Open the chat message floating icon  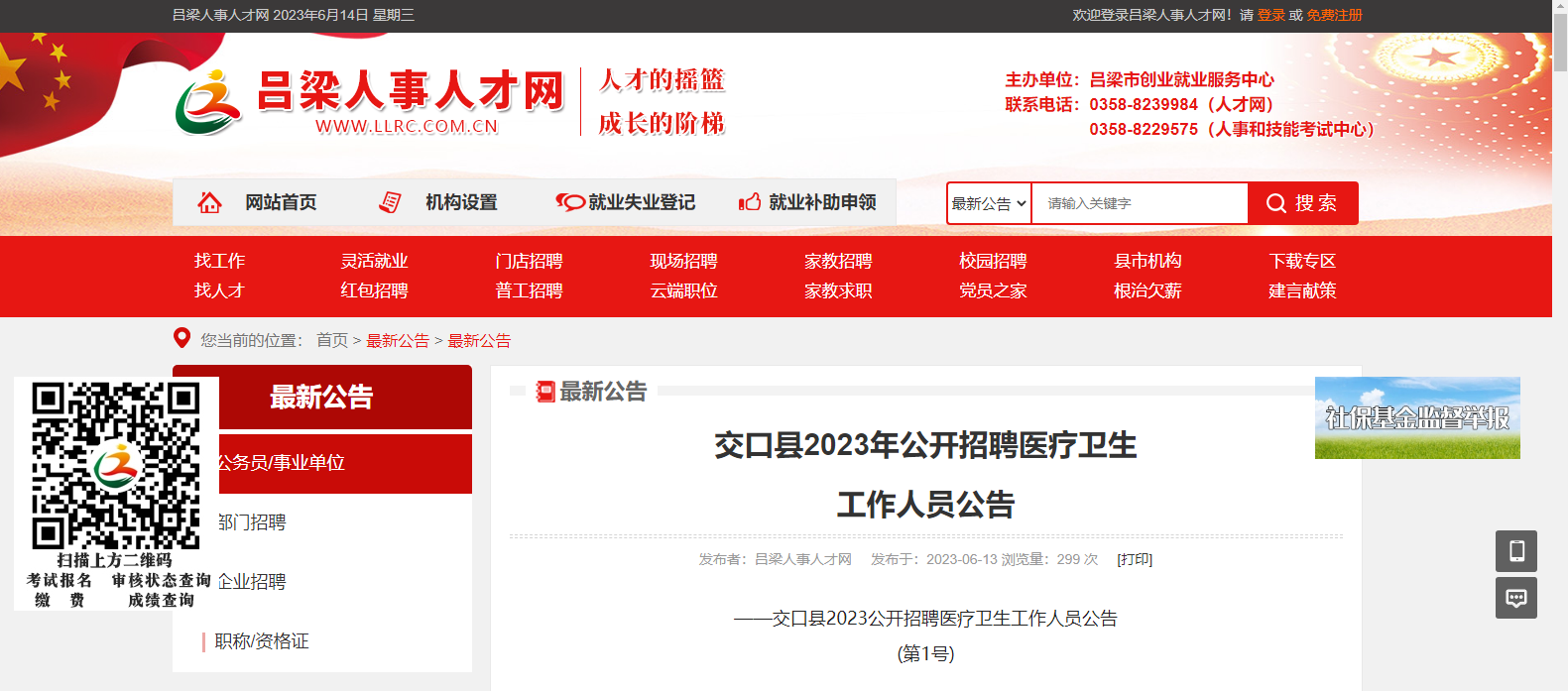click(x=1515, y=598)
